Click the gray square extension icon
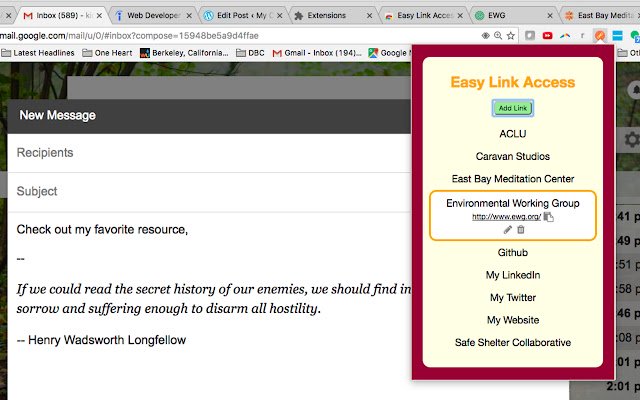640x400 pixels. [x=530, y=36]
